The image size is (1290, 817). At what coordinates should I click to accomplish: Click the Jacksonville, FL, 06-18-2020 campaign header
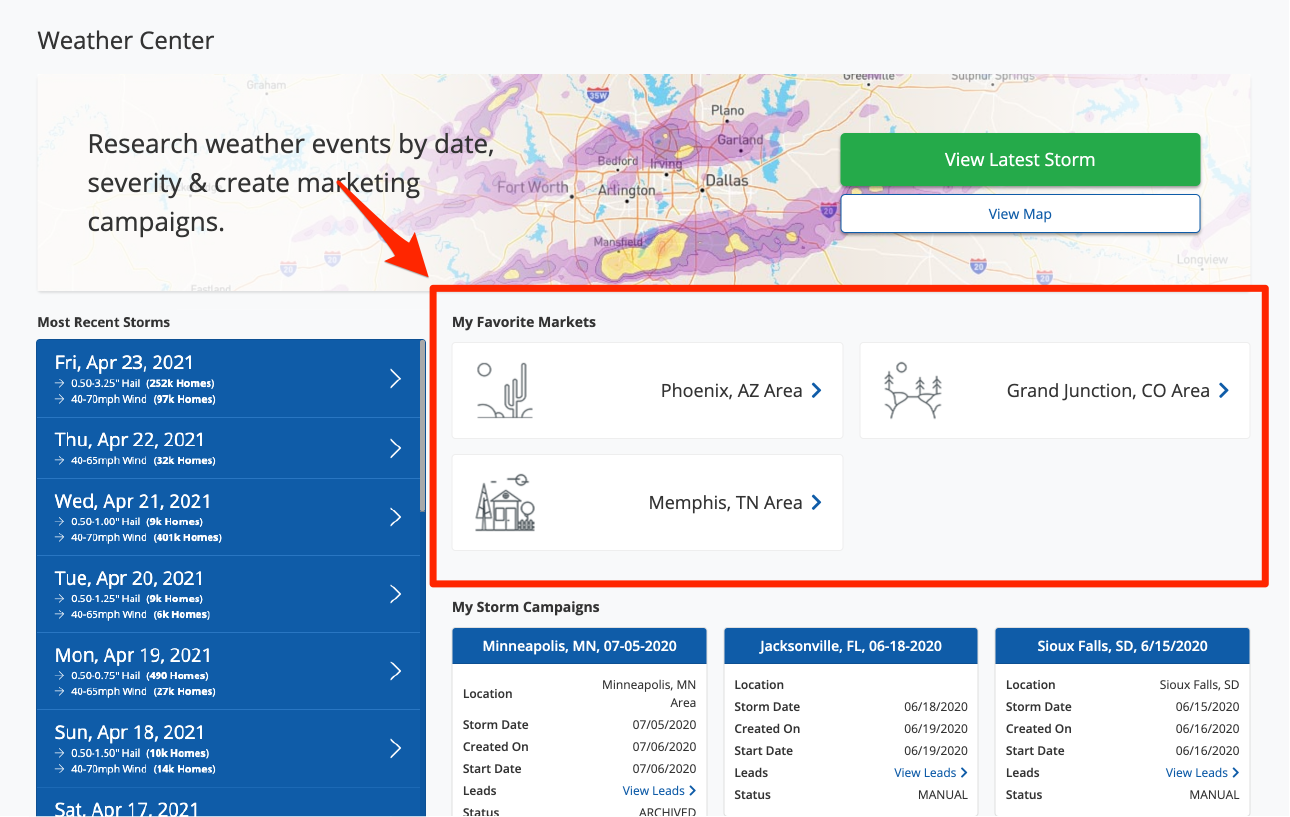pyautogui.click(x=851, y=646)
